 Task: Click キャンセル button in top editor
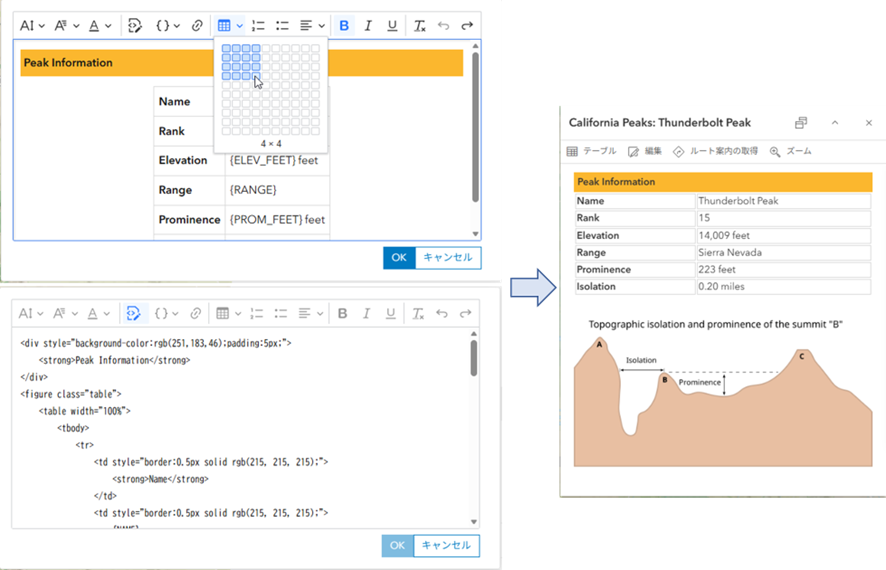448,258
